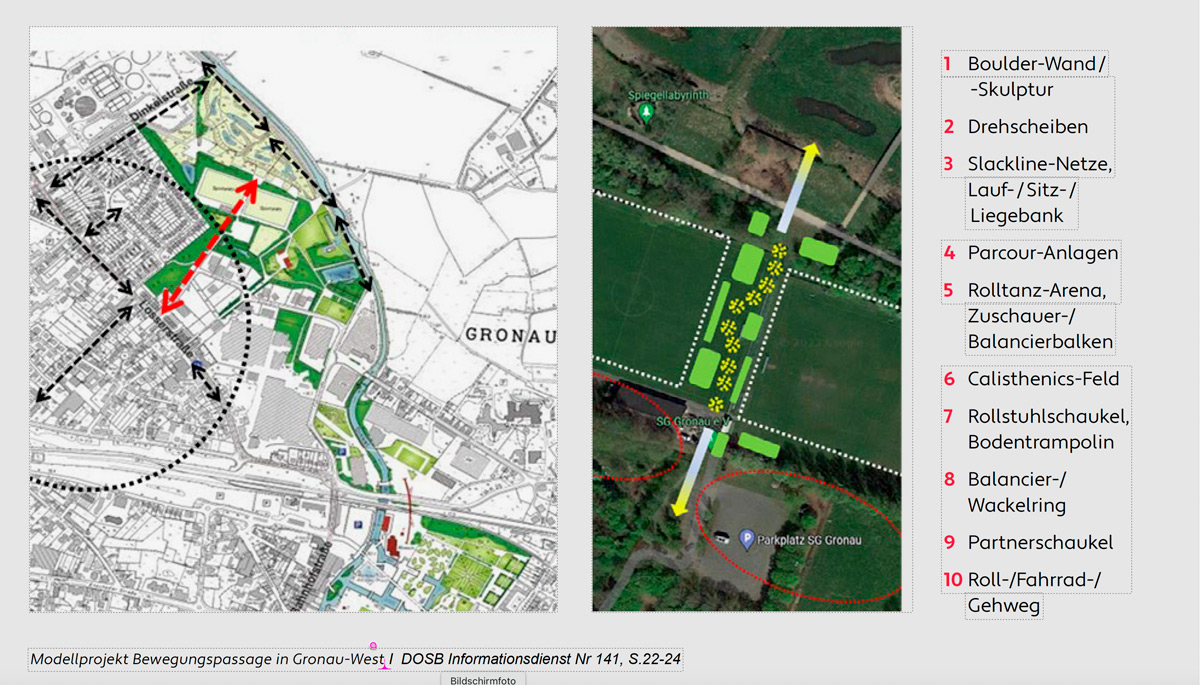1200x685 pixels.
Task: Select the 'Drehscheiben' legend entry
Action: (1027, 127)
